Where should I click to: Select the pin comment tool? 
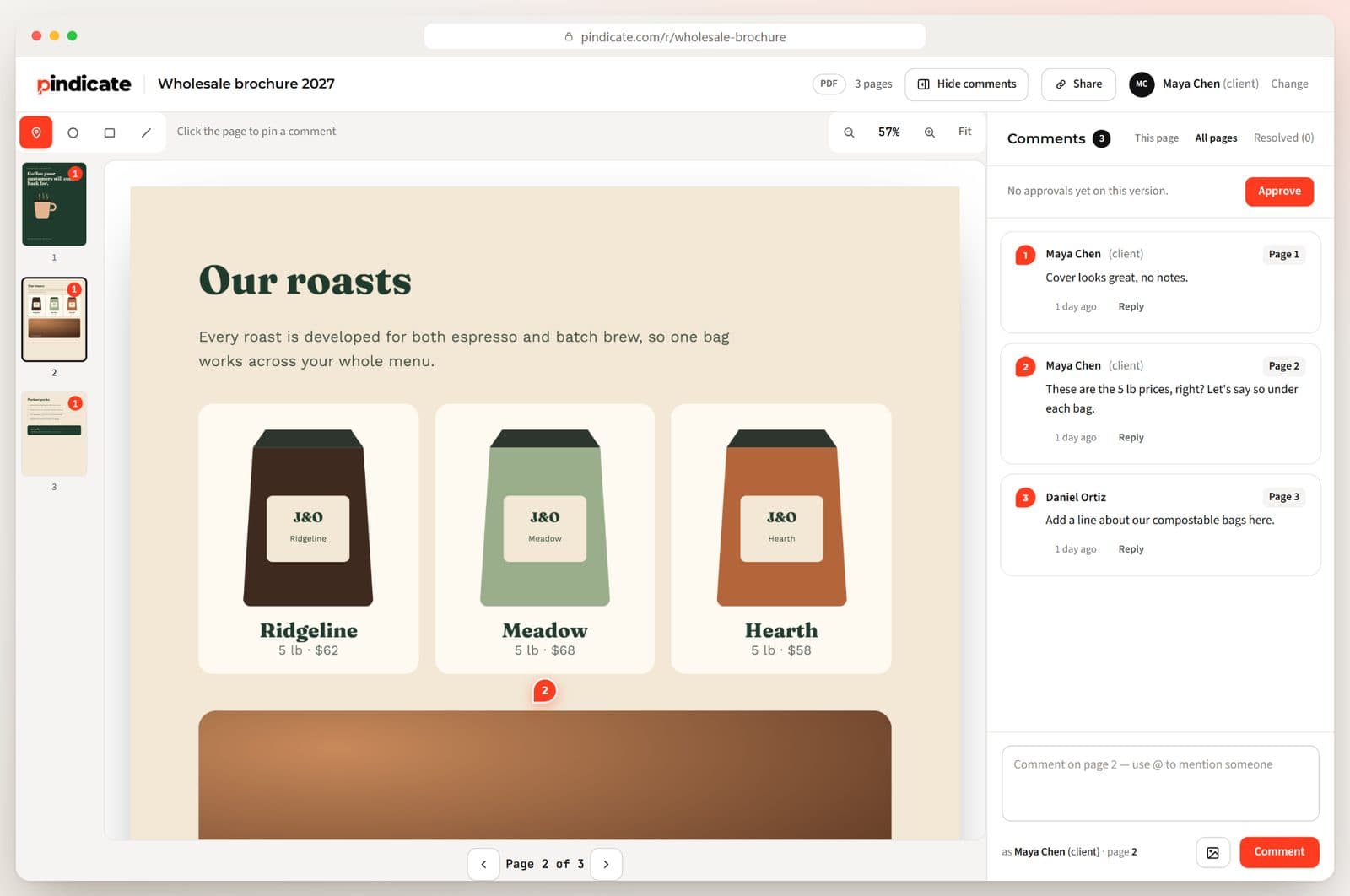click(36, 132)
